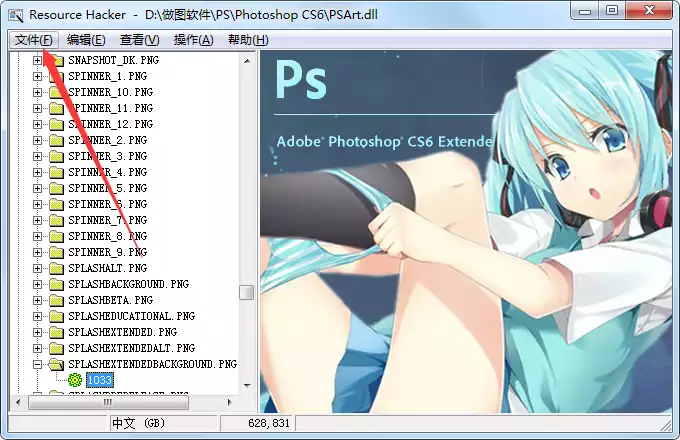Click the SPINNER_9.PNG folder icon
The image size is (680, 440).
pyautogui.click(x=56, y=253)
